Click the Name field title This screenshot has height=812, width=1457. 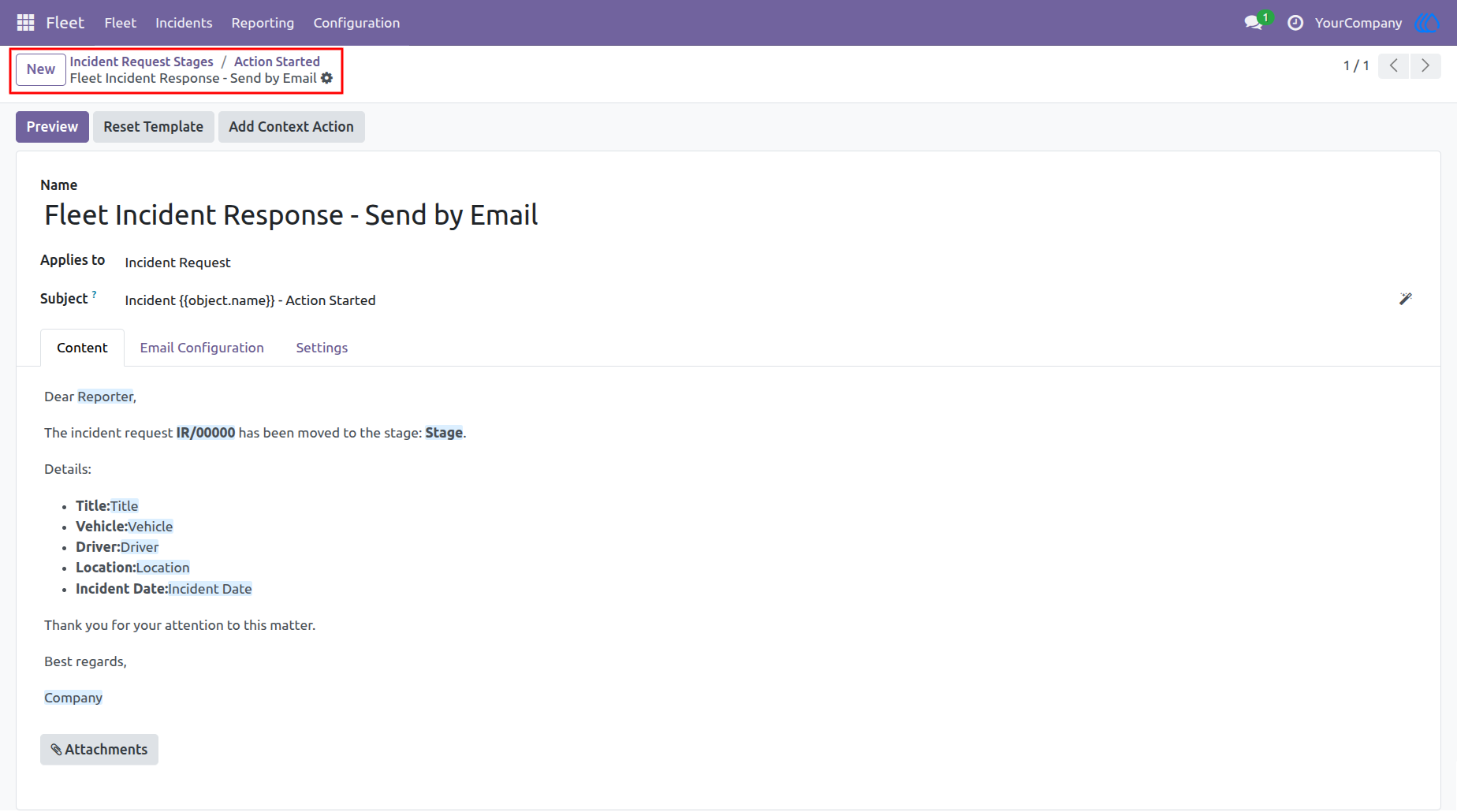tap(291, 215)
